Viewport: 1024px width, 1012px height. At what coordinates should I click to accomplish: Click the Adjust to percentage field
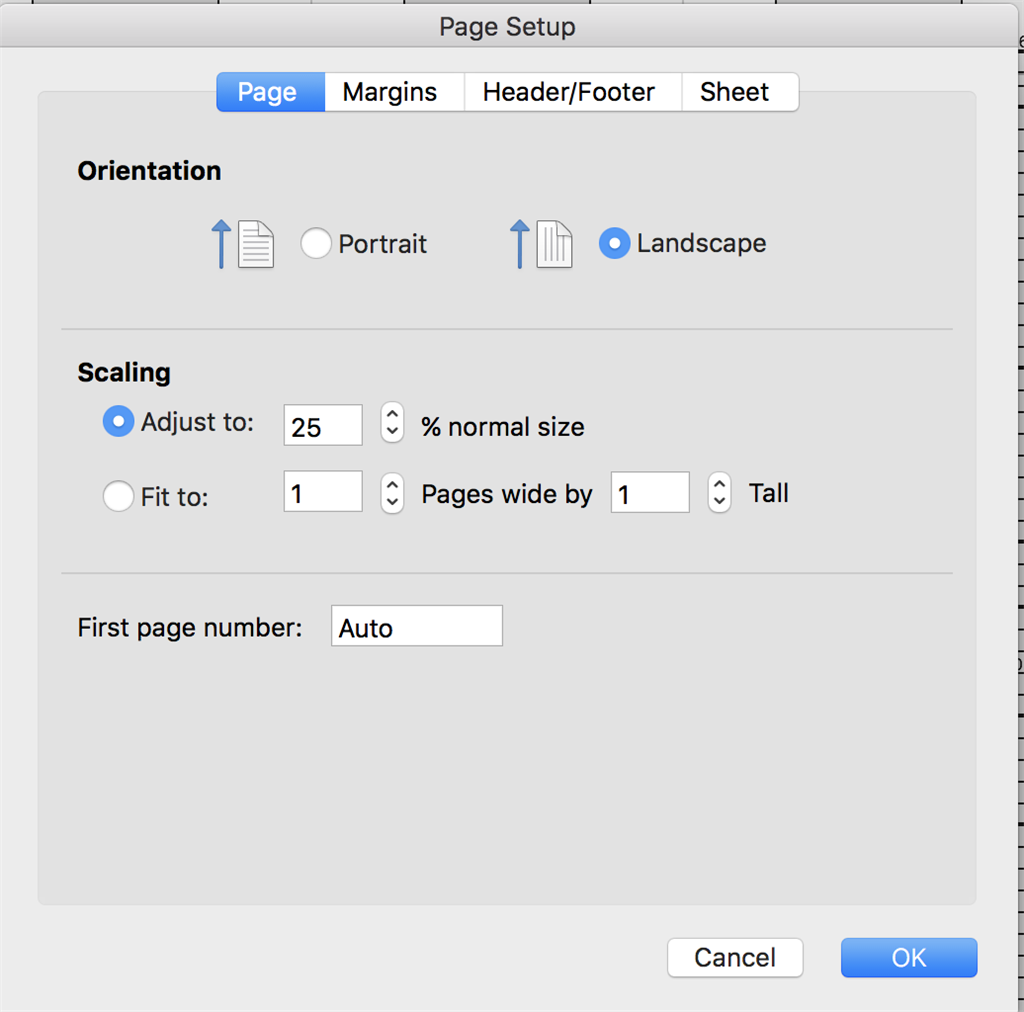click(322, 425)
